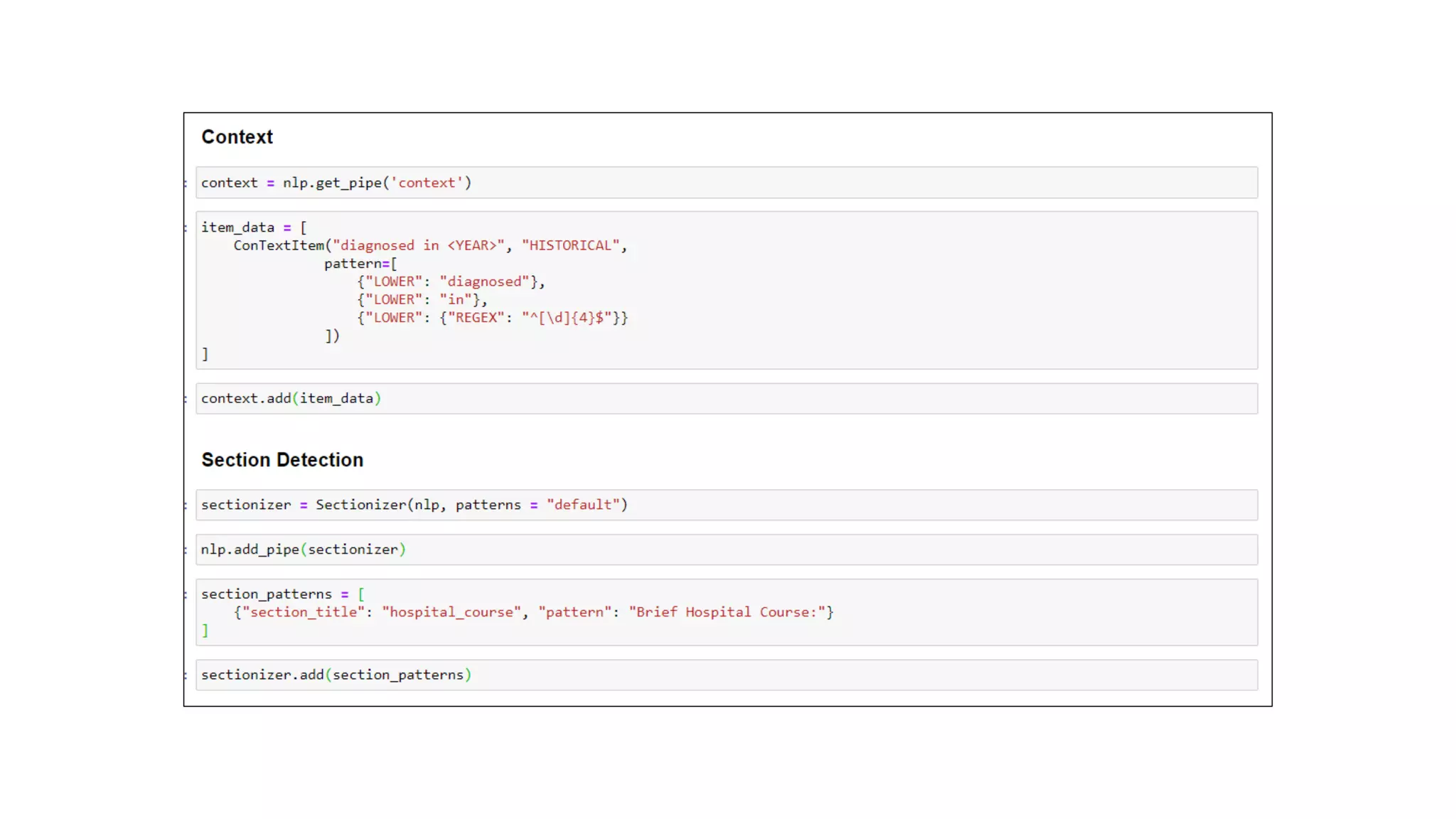Click the 'HISTORICAL' string in the code
This screenshot has width=1456, height=819.
571,246
